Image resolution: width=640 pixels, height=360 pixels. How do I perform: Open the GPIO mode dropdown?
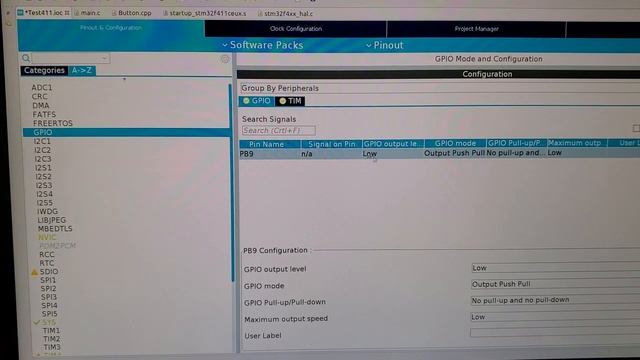pyautogui.click(x=555, y=284)
